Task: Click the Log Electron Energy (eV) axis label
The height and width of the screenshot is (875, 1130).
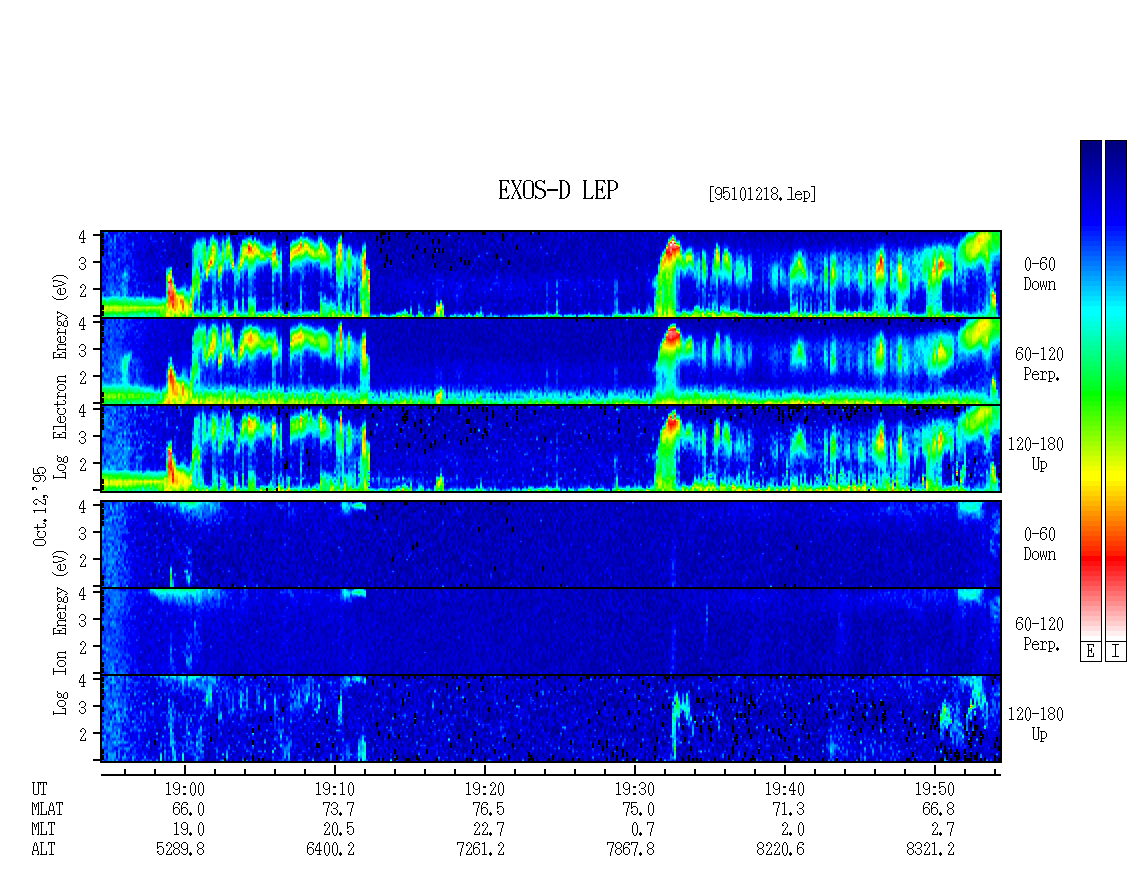Action: [60, 375]
